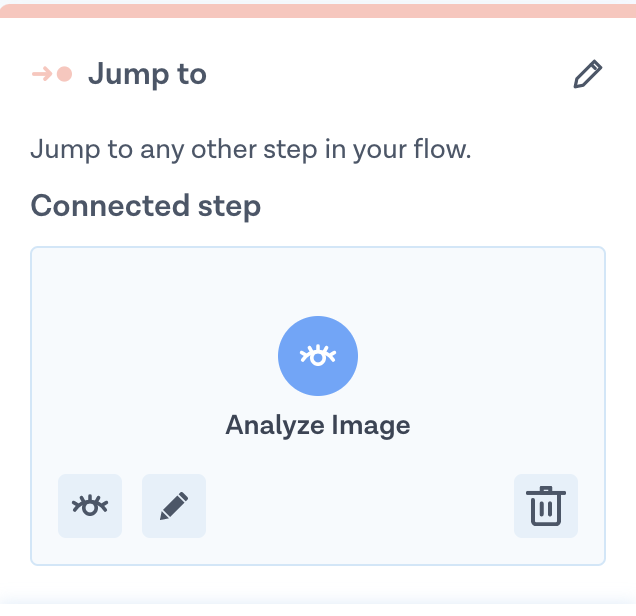The image size is (636, 616).
Task: Click the blue Analyze Image circle icon
Action: [318, 356]
